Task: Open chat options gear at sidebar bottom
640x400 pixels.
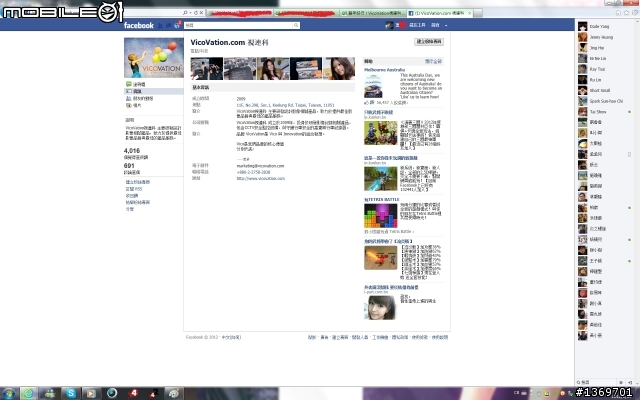Action: coord(621,382)
